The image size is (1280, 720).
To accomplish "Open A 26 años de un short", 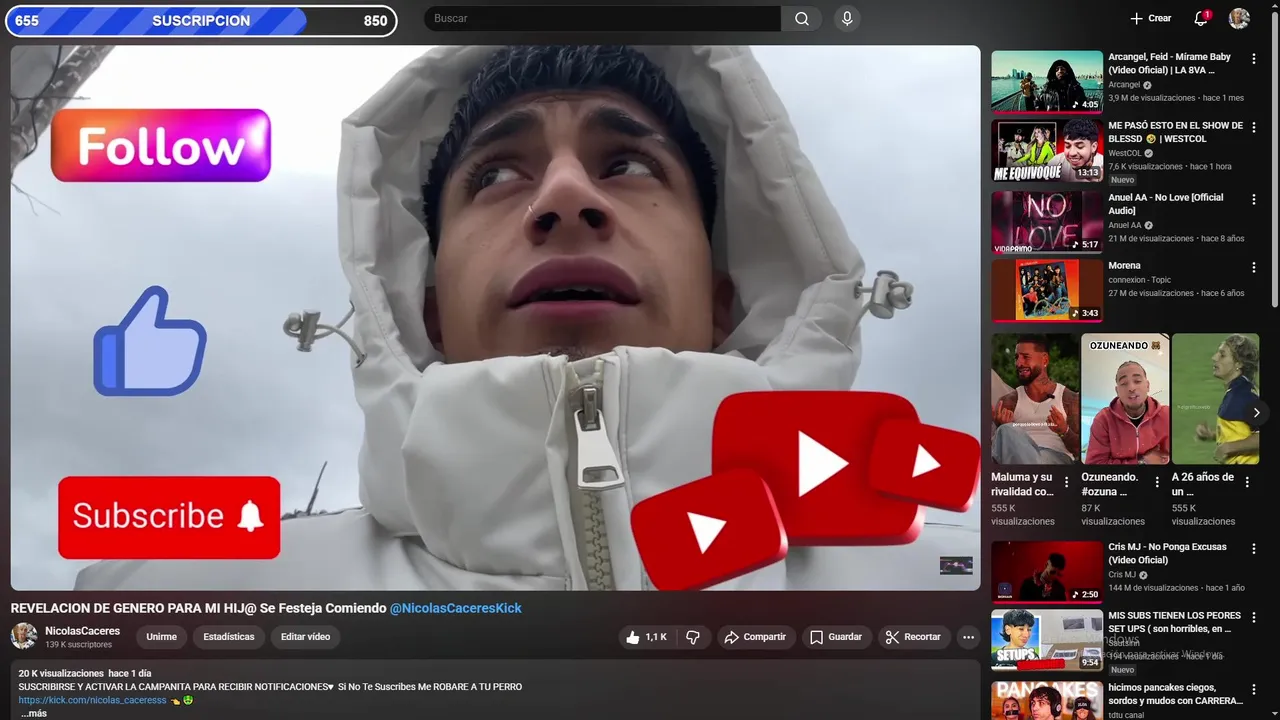I will point(1215,399).
